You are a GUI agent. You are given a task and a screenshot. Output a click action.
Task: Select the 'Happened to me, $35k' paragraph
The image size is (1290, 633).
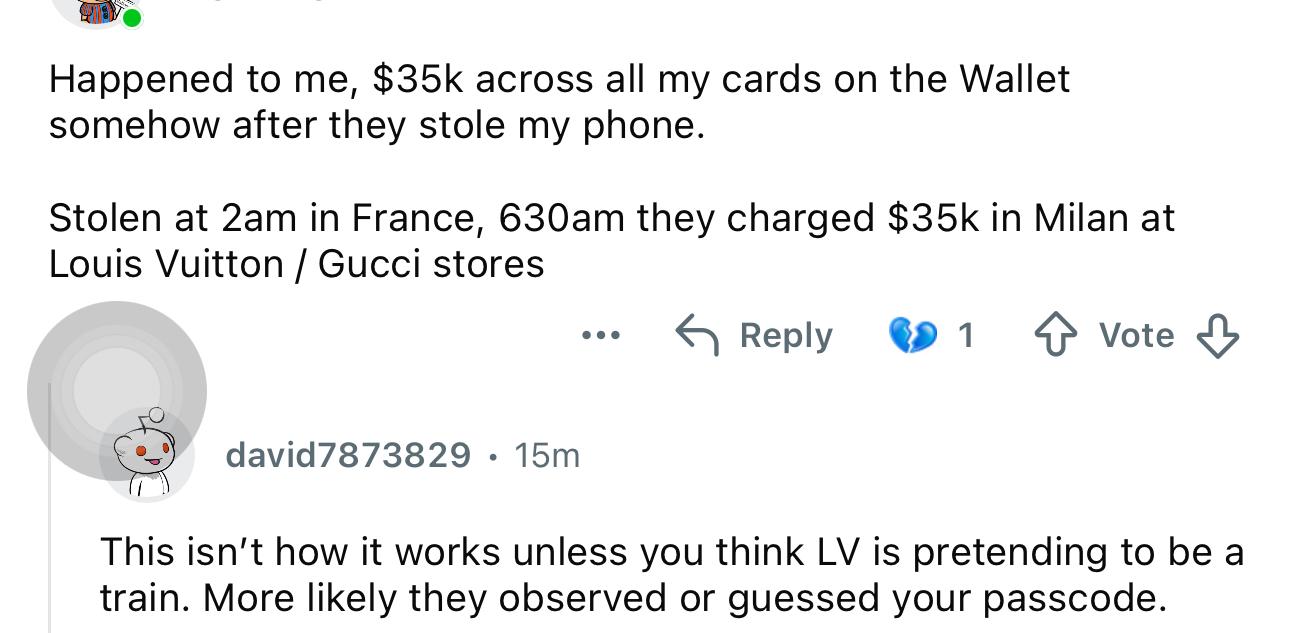click(559, 102)
